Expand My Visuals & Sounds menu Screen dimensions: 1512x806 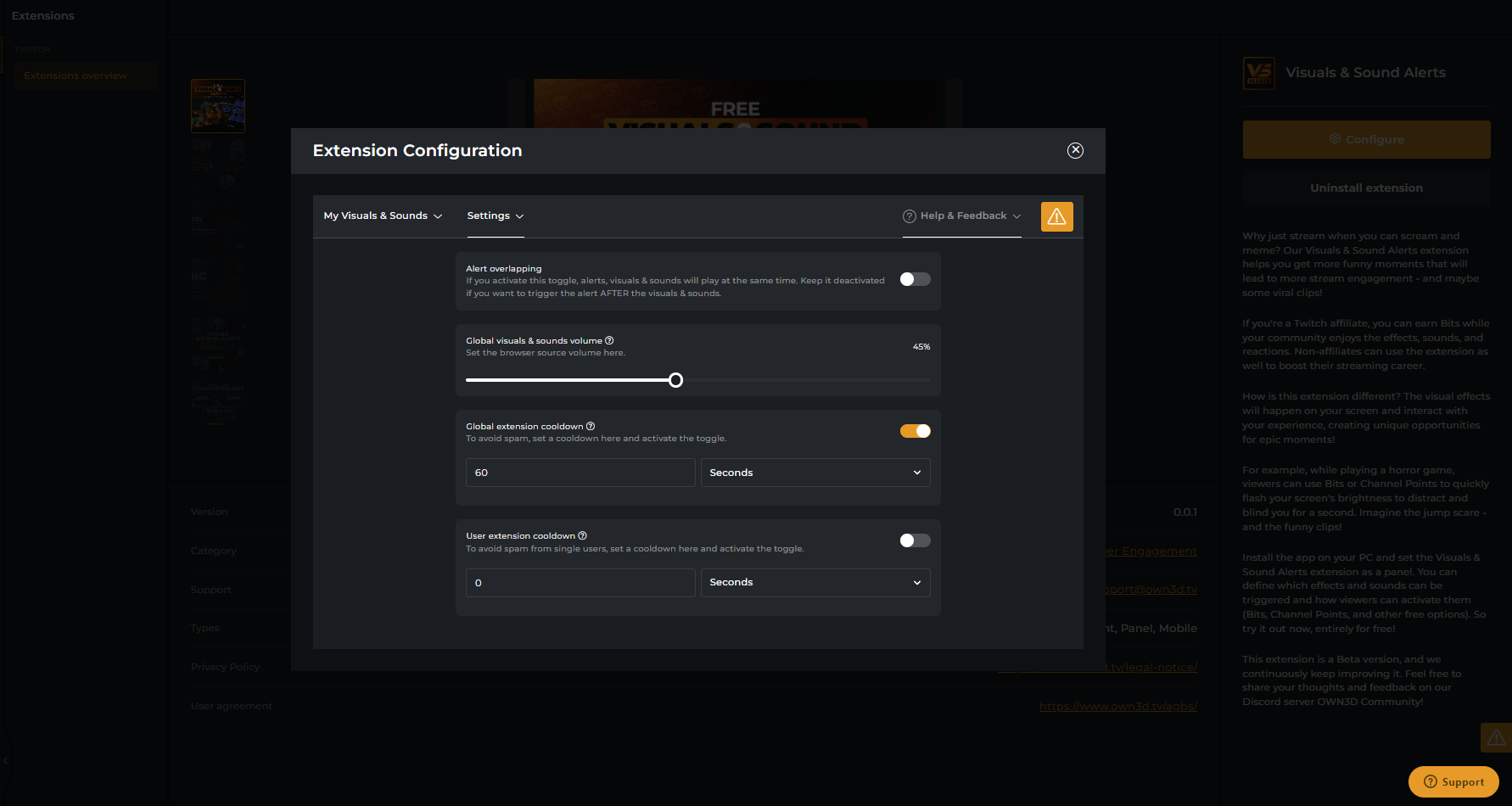pos(383,216)
